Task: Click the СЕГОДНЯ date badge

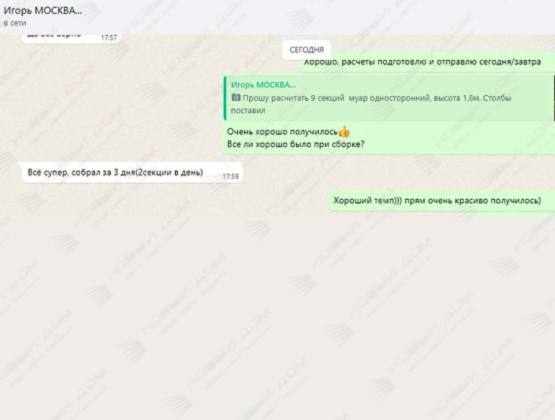Action: coord(307,50)
